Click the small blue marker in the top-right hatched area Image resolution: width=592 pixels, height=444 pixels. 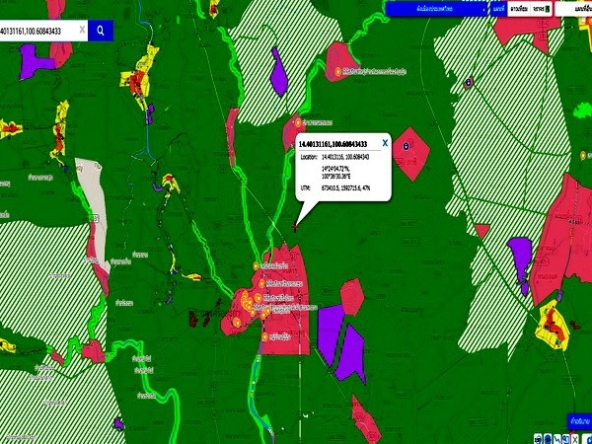[x=469, y=81]
